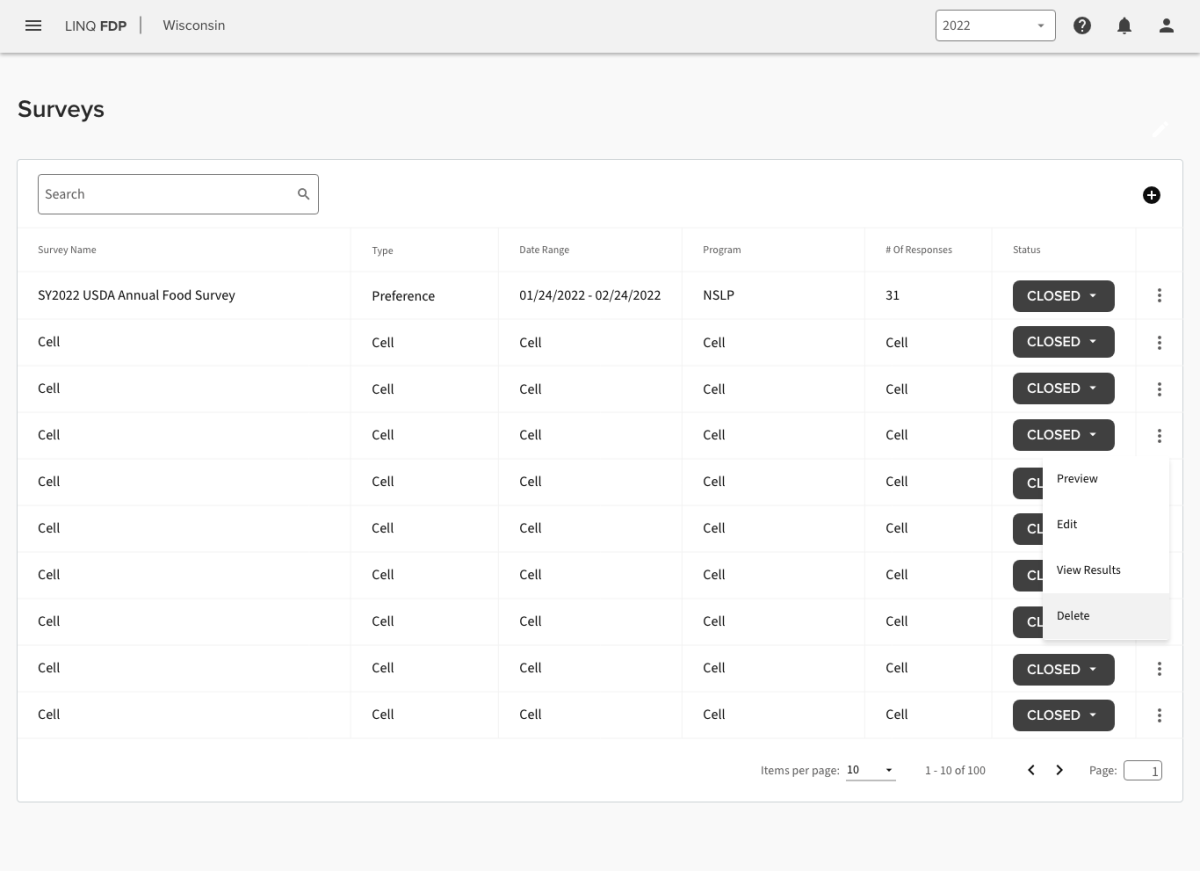Viewport: 1200px width, 871px height.
Task: Open more options for SY2022 USDA survey
Action: pos(1159,296)
